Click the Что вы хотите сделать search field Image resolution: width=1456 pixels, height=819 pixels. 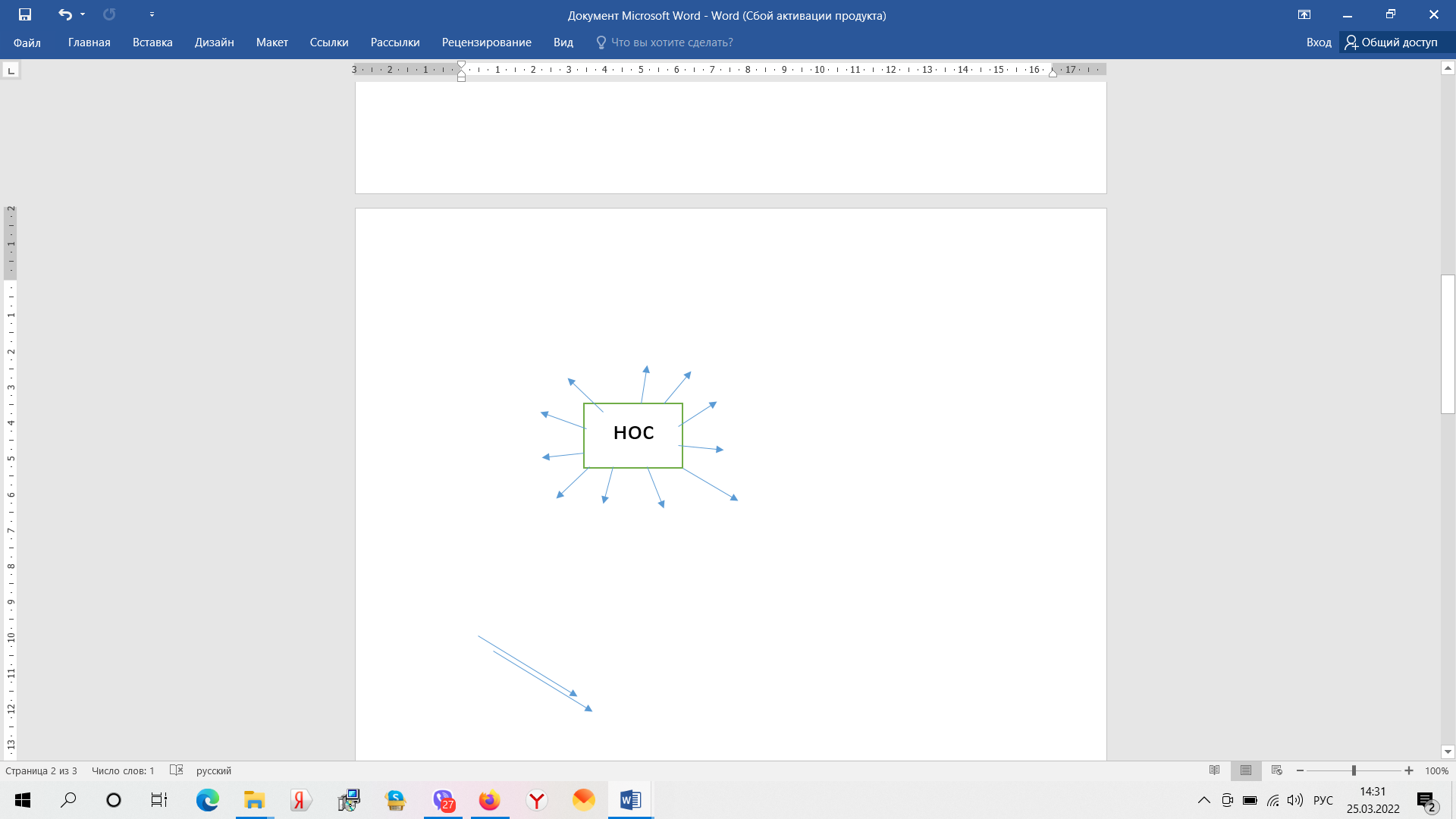(x=671, y=42)
